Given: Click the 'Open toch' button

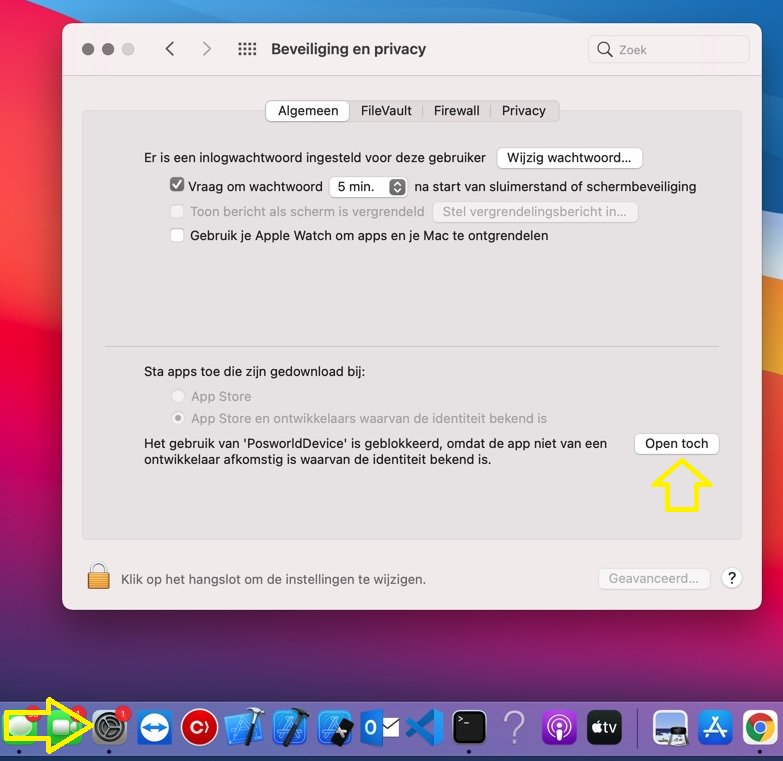Looking at the screenshot, I should click(x=677, y=443).
